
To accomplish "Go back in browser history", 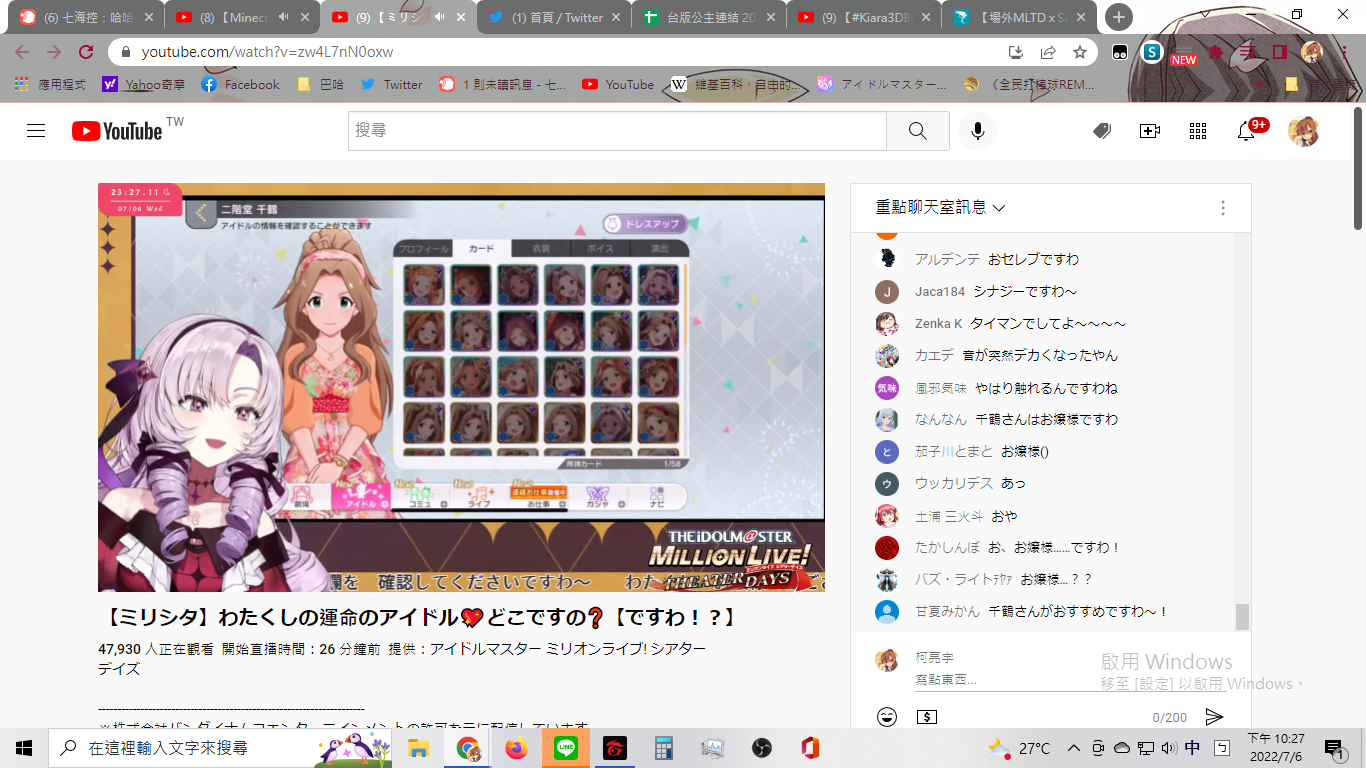I will tap(22, 52).
